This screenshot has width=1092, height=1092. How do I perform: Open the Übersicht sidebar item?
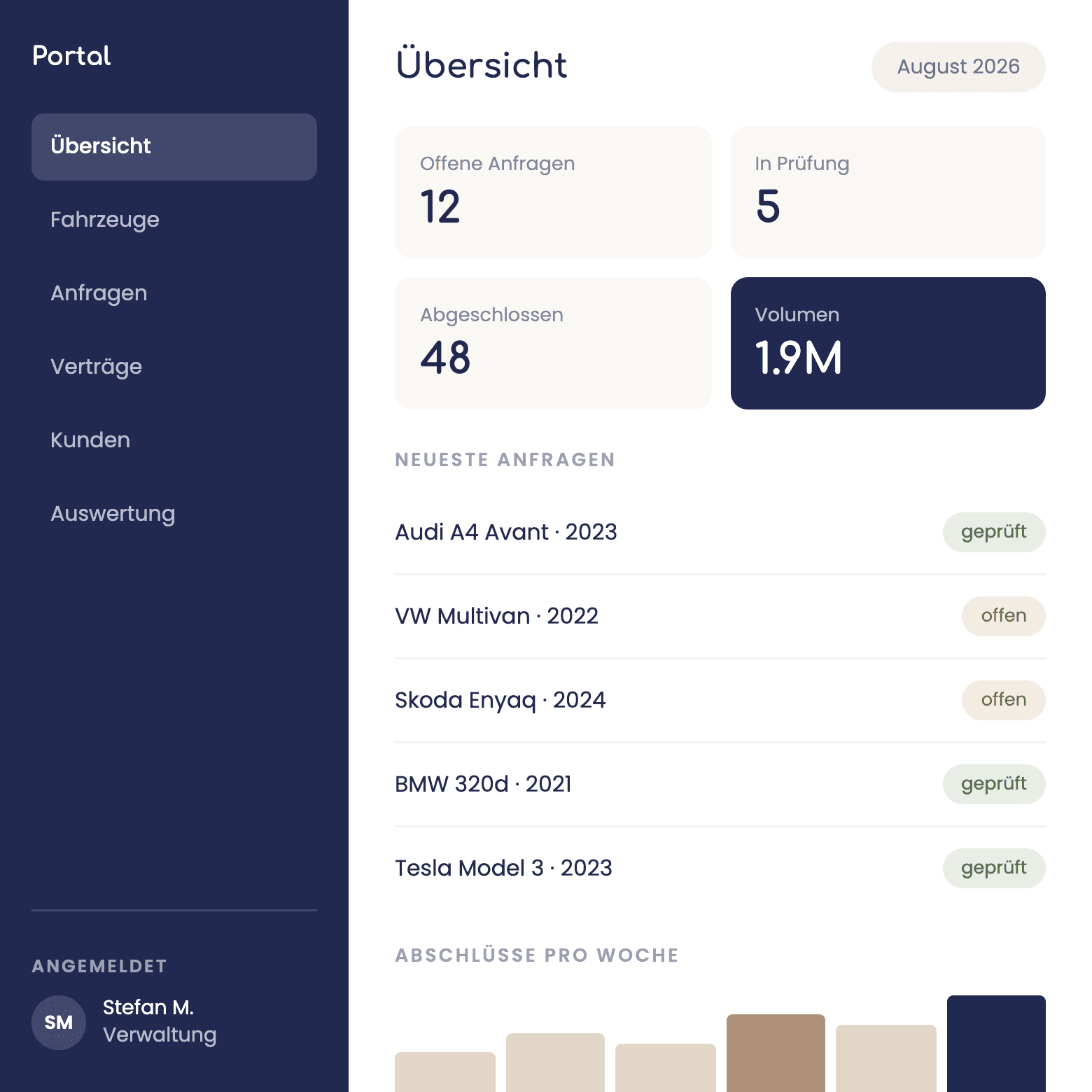(174, 147)
